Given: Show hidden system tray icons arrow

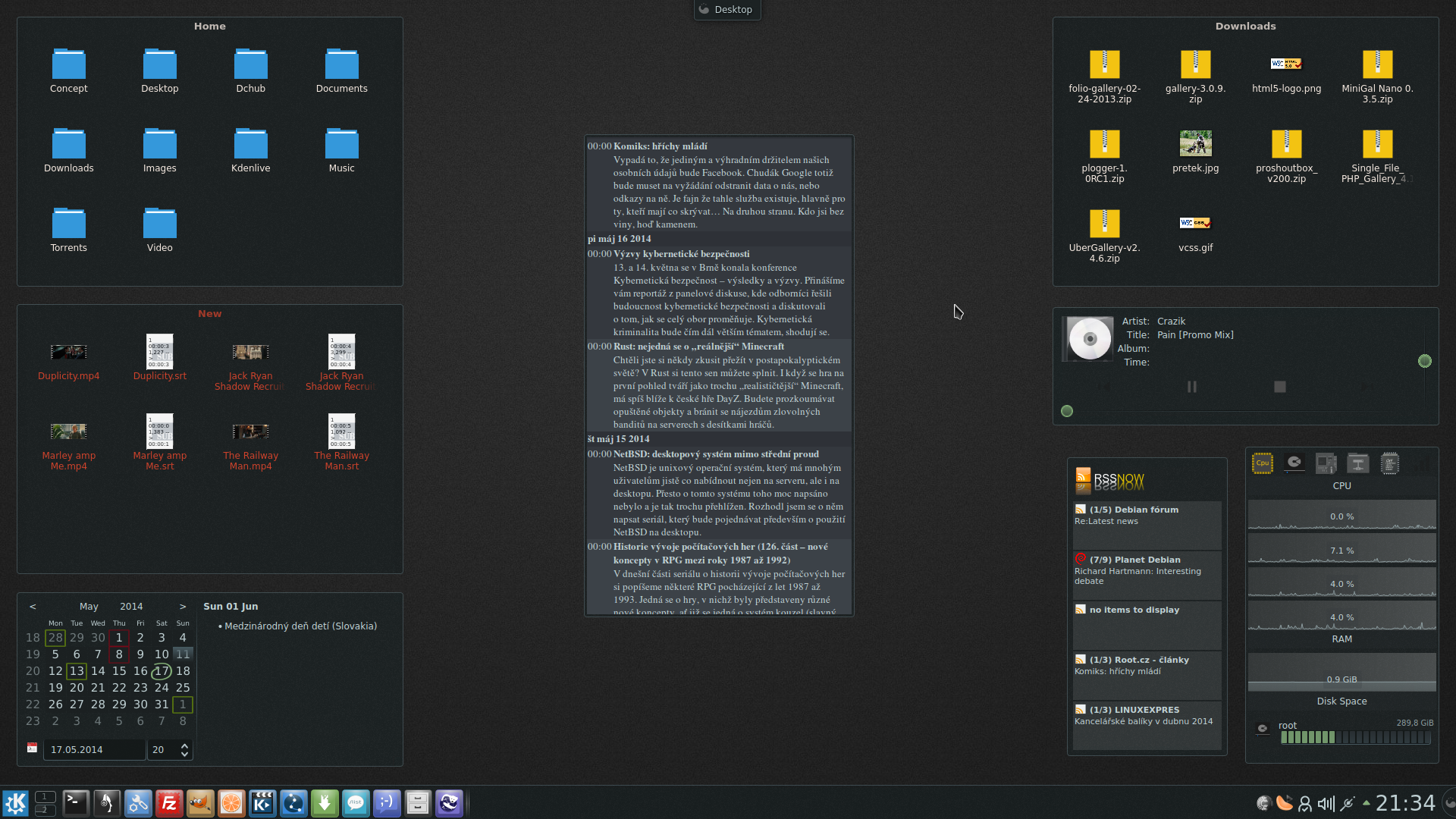Looking at the screenshot, I should pos(1367,803).
